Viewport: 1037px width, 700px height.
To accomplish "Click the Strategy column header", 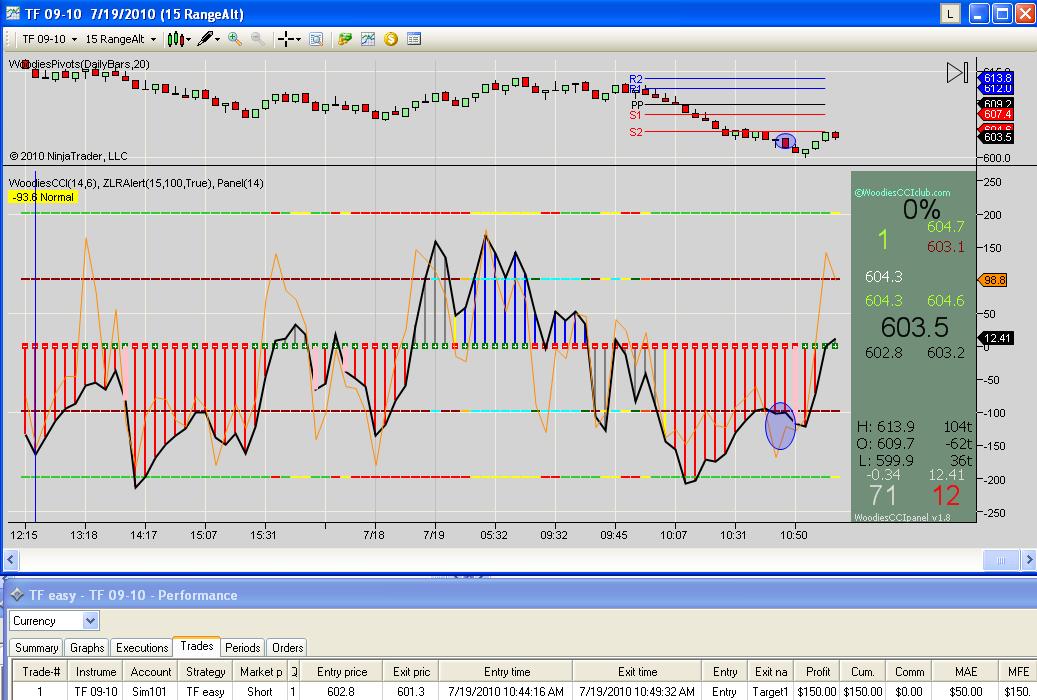I will pyautogui.click(x=206, y=672).
